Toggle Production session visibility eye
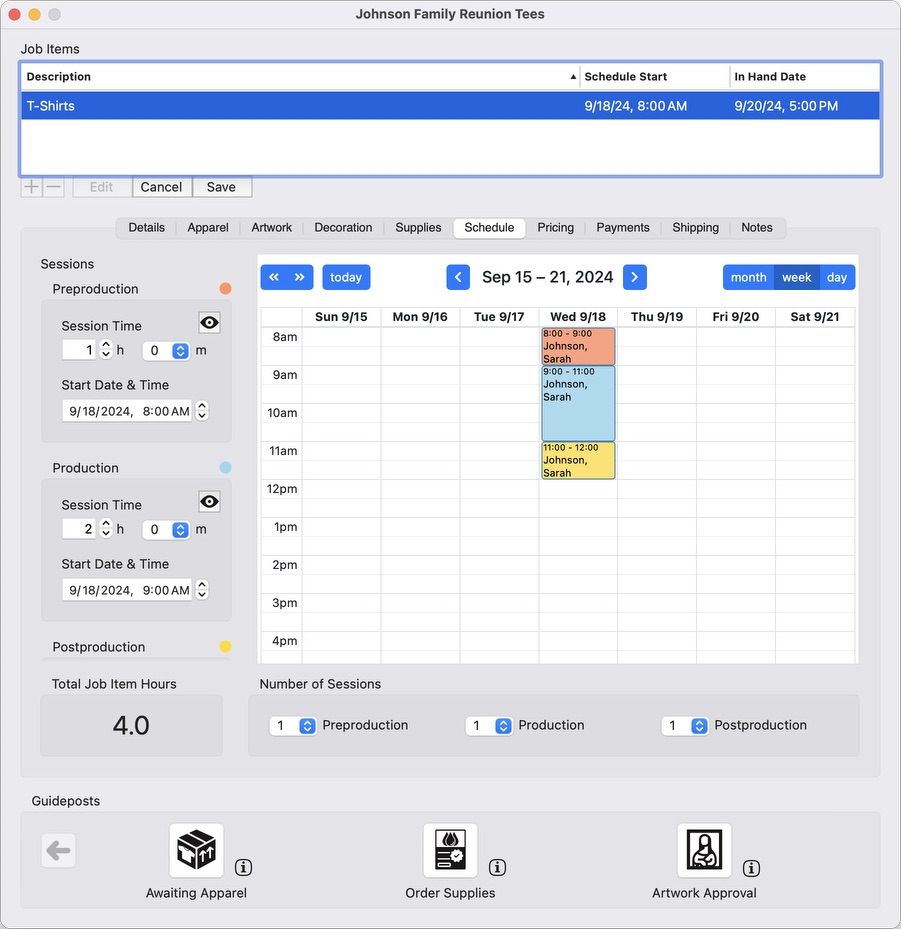901x929 pixels. 209,502
